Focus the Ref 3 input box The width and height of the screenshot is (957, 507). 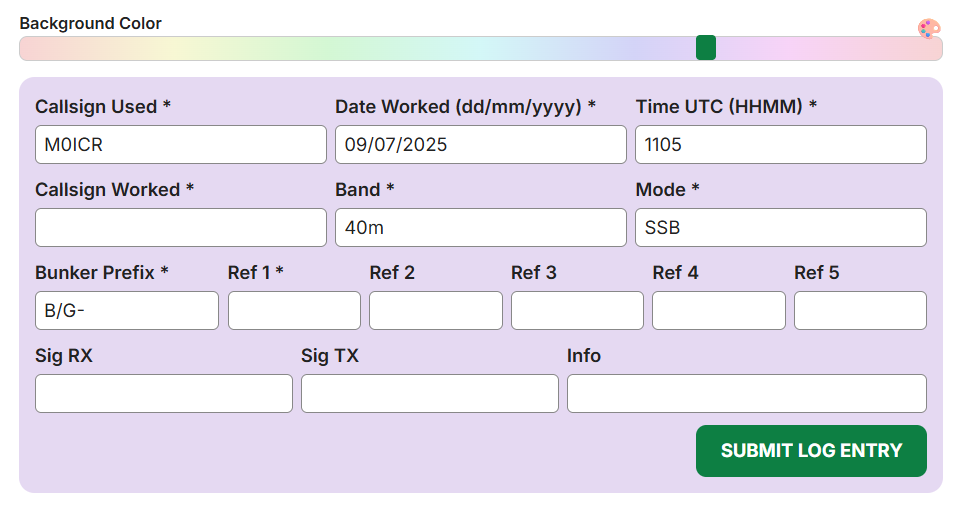coord(577,311)
